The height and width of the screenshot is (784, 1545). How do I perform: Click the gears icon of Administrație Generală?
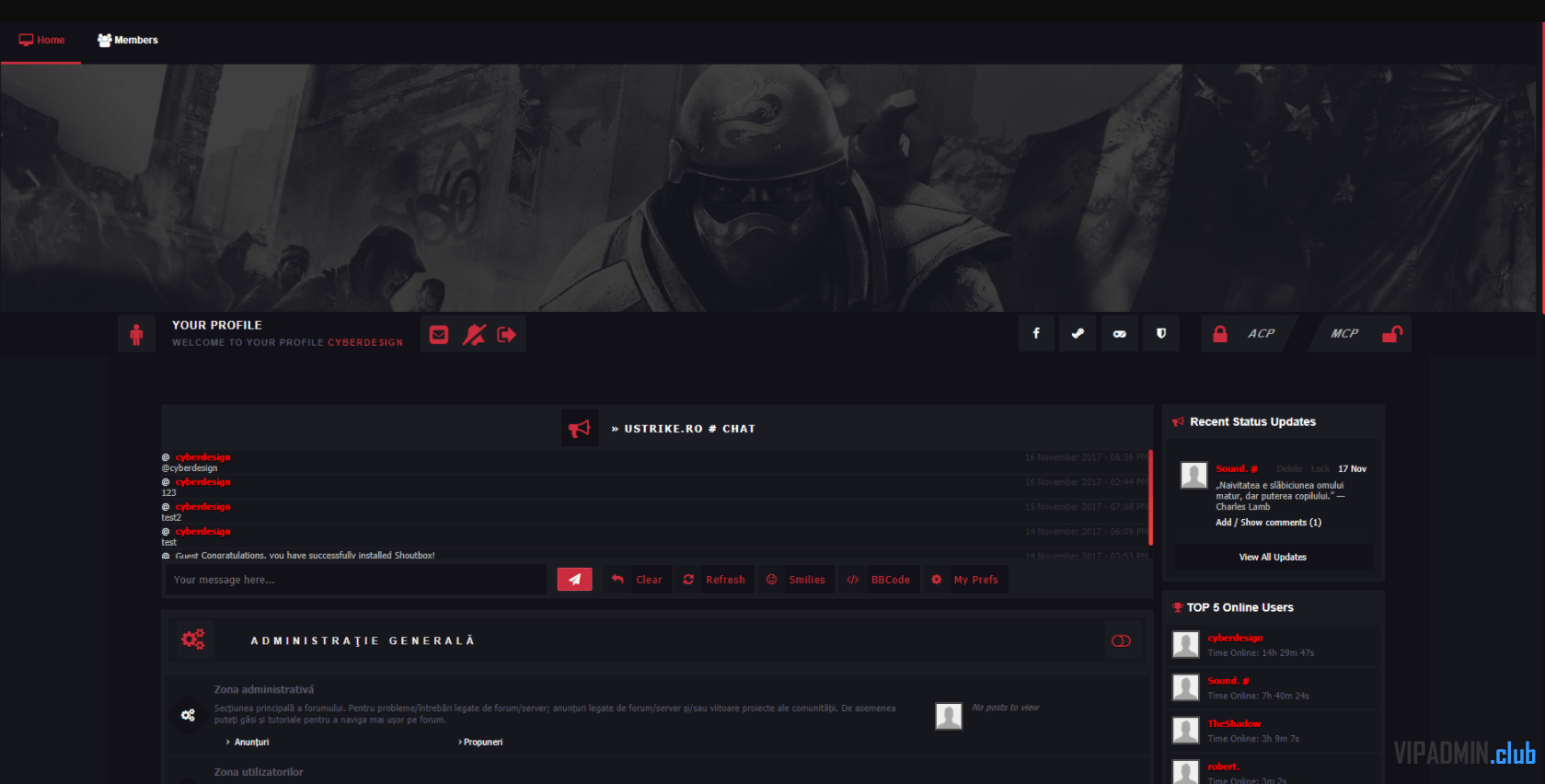coord(193,640)
